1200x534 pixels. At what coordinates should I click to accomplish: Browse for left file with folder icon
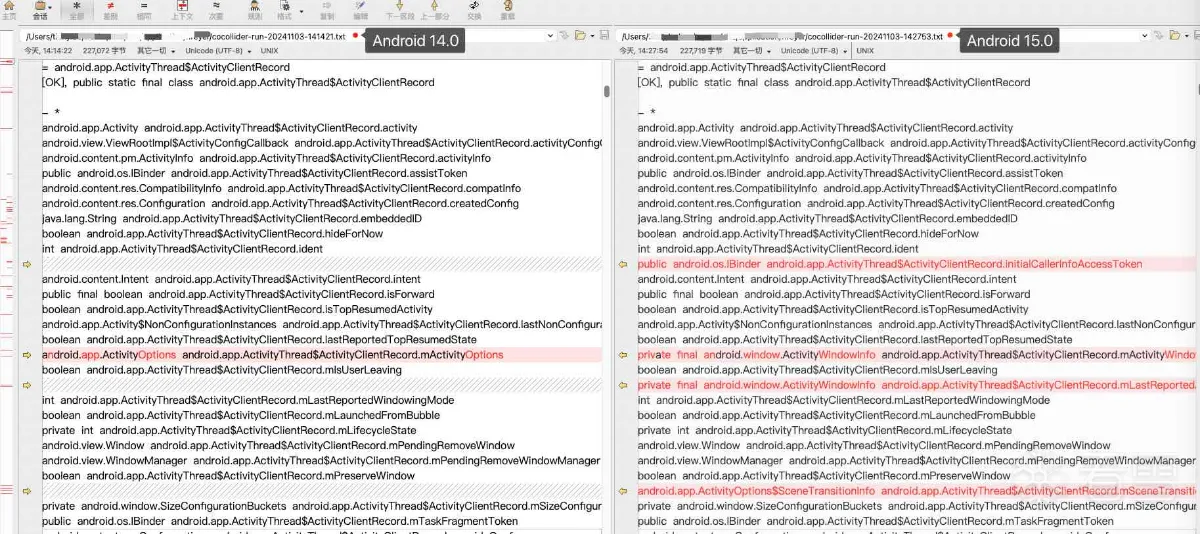pos(580,36)
